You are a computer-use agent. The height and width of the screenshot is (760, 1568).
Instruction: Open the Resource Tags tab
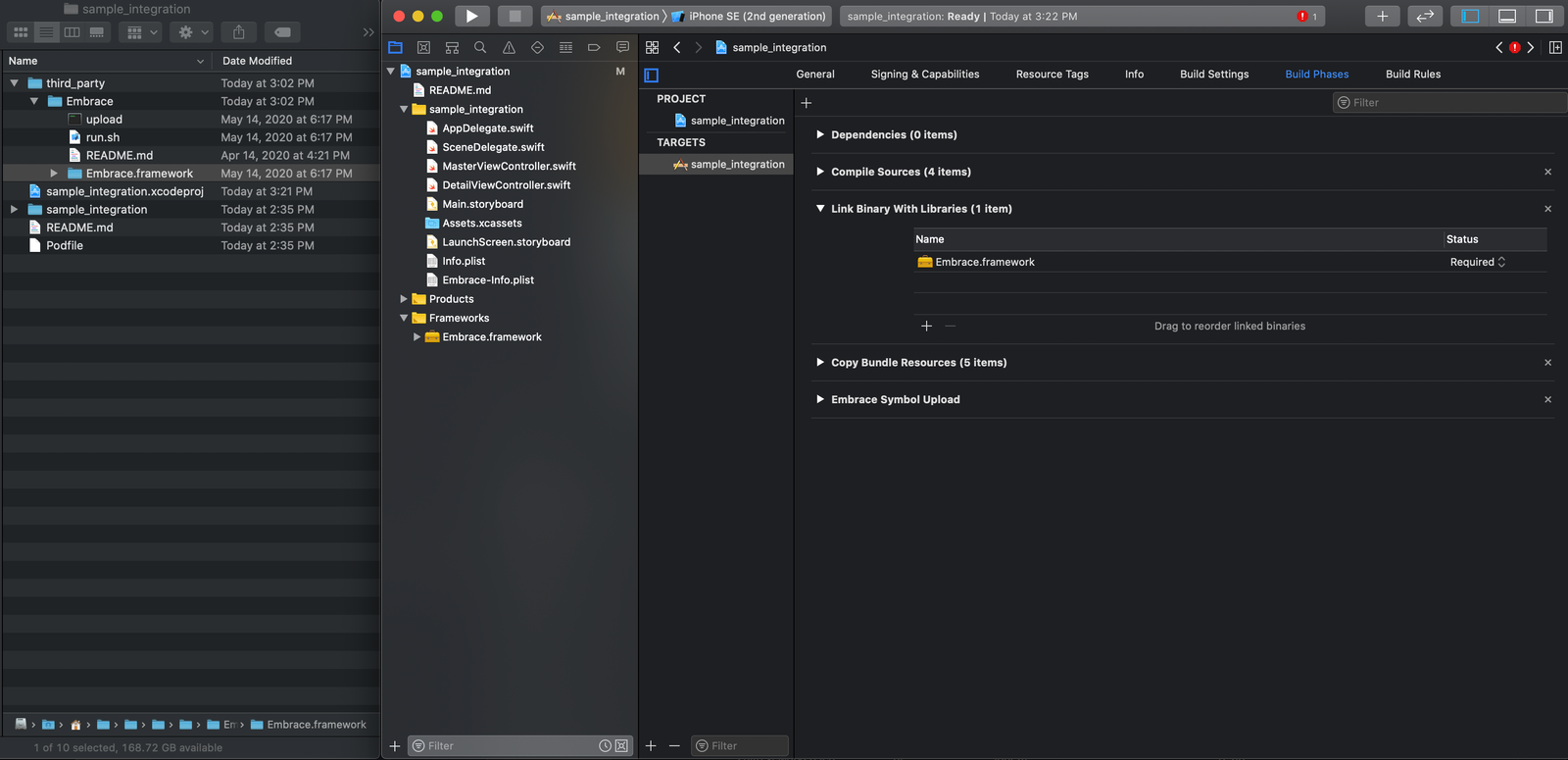[1052, 75]
